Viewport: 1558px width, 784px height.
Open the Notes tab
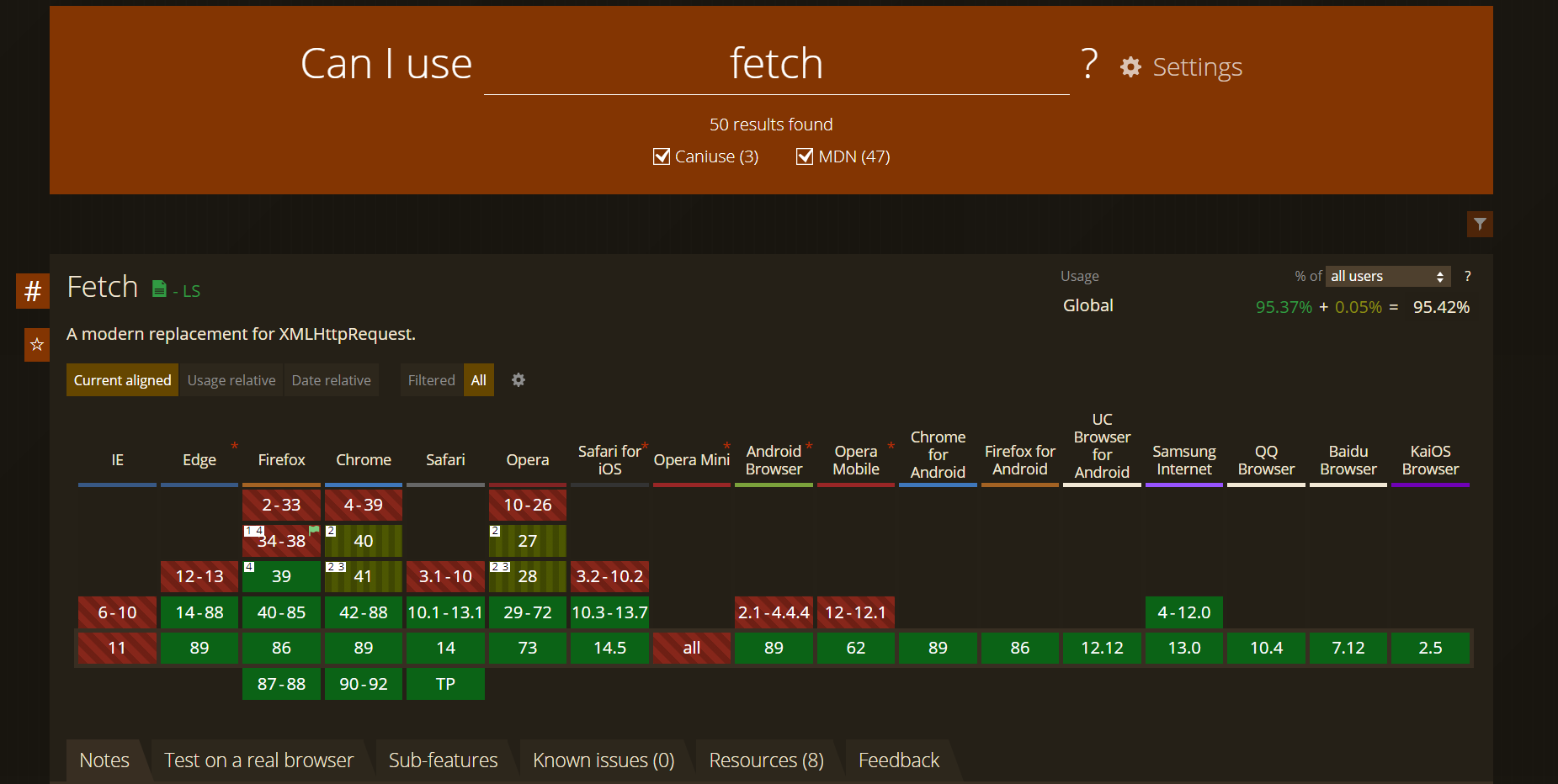(104, 760)
